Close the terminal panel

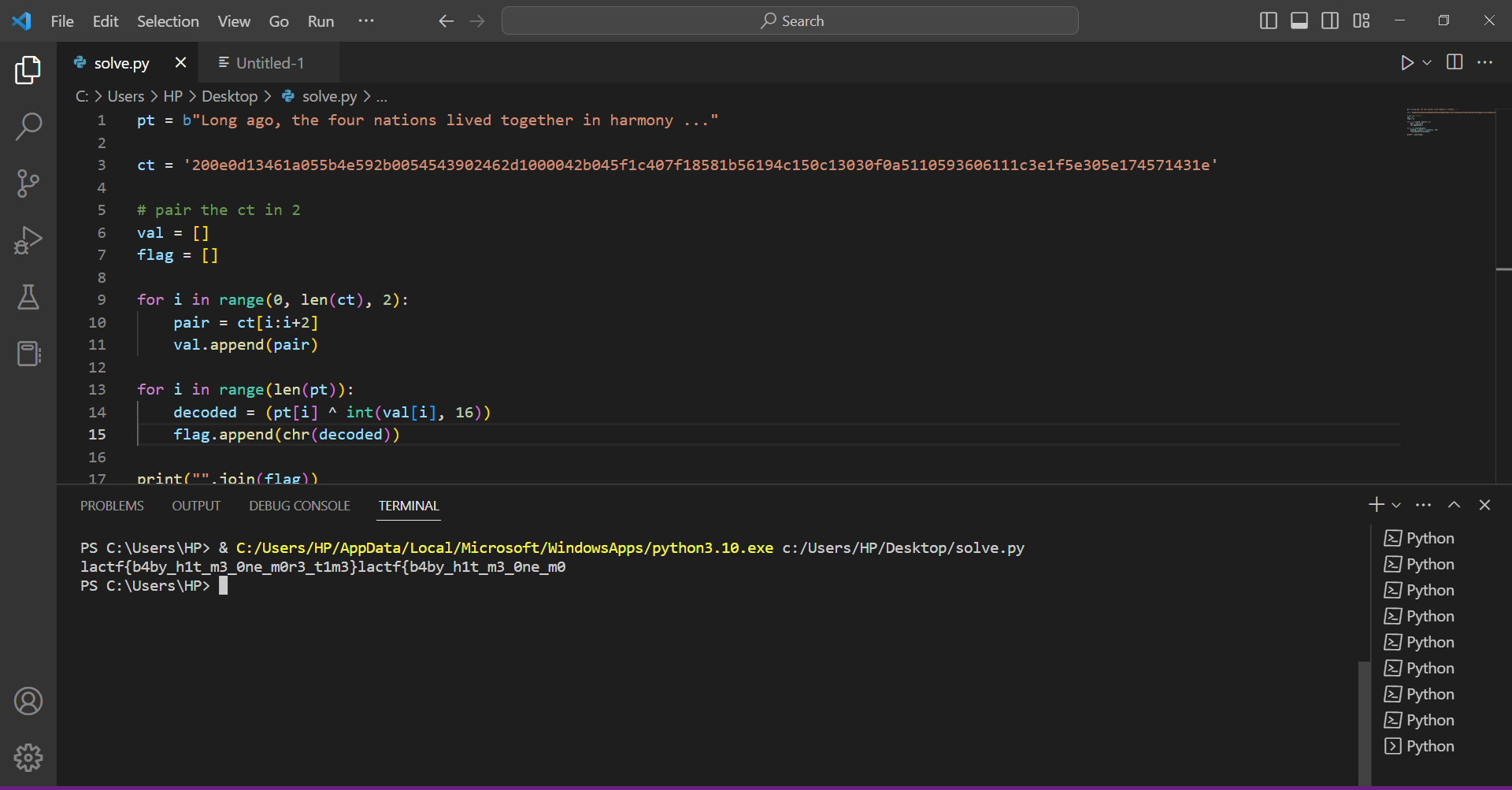tap(1484, 505)
